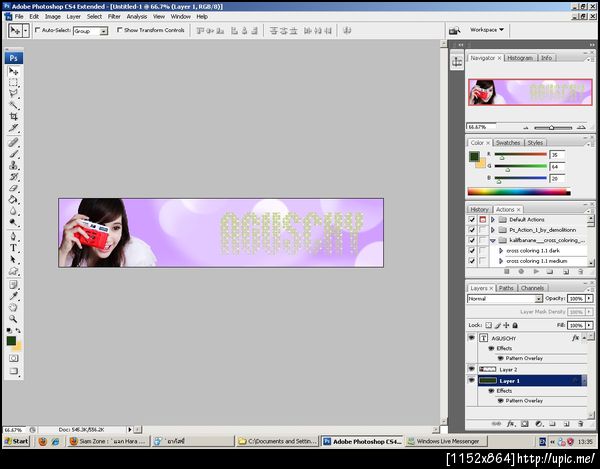600x469 pixels.
Task: Select the Notes tool
Action: tap(13, 285)
